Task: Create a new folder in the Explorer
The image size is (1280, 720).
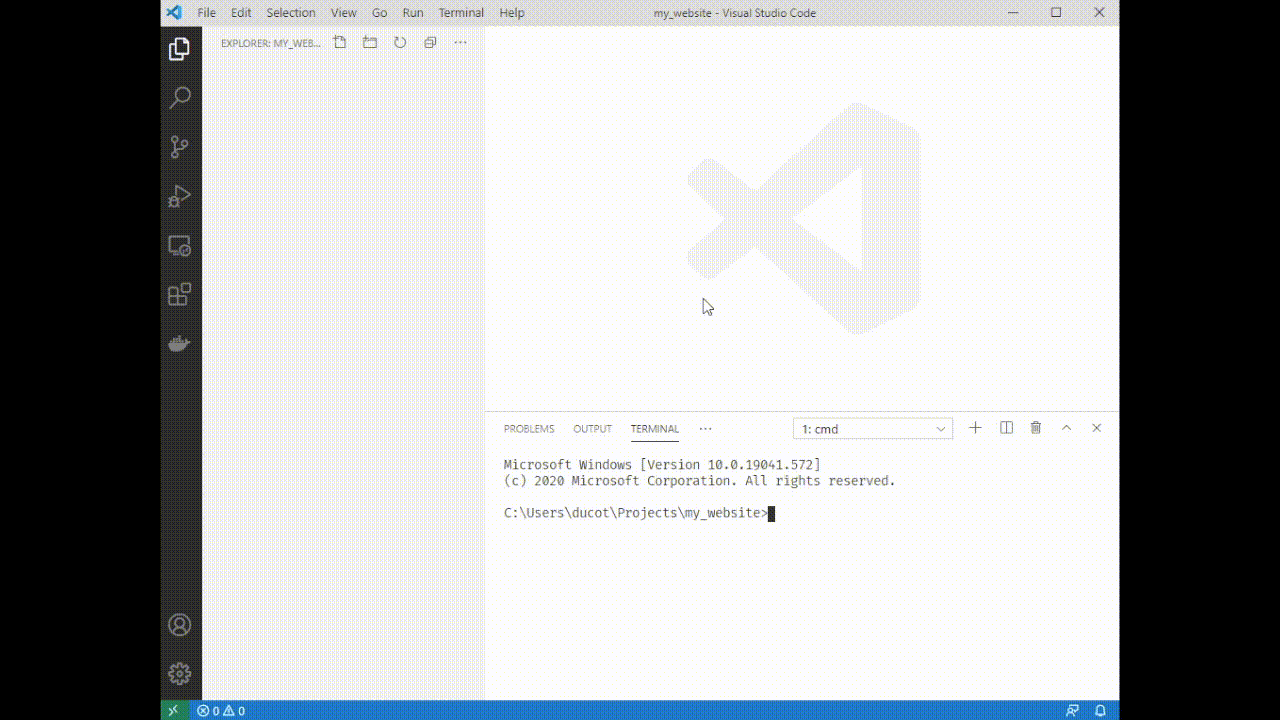Action: point(369,42)
